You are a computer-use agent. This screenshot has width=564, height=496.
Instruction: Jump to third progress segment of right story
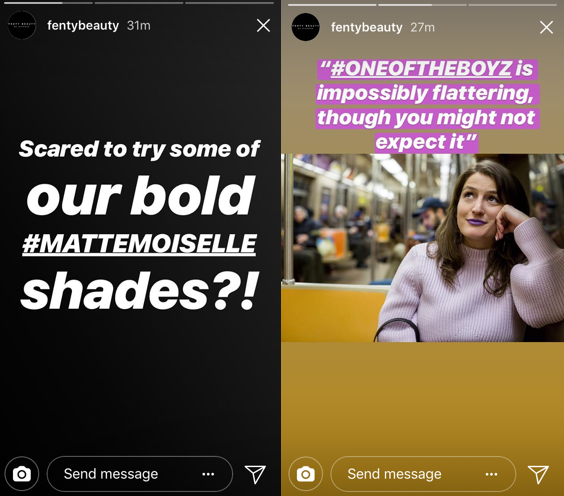pyautogui.click(x=512, y=5)
